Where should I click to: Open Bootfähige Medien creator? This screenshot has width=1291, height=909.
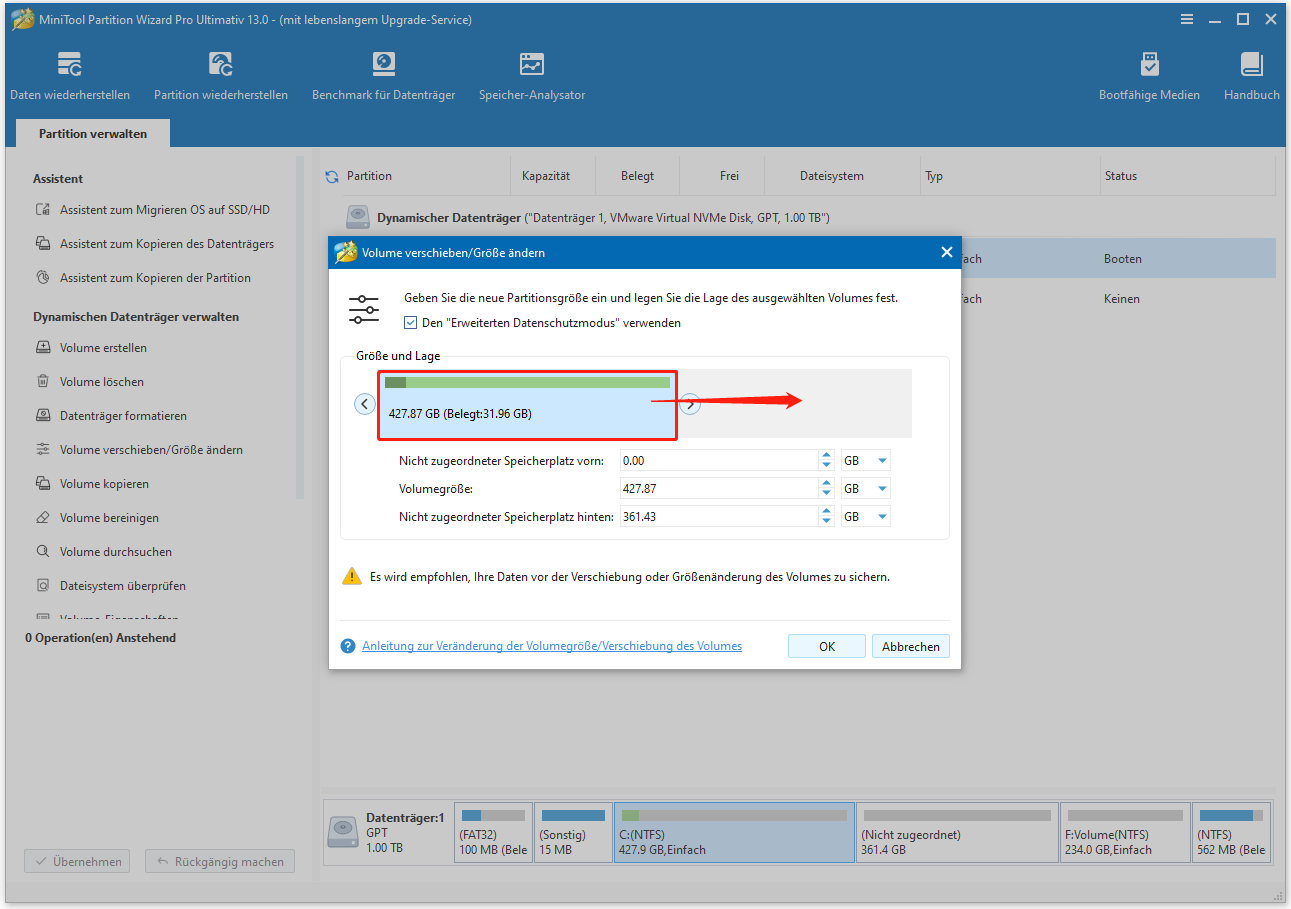pos(1149,75)
